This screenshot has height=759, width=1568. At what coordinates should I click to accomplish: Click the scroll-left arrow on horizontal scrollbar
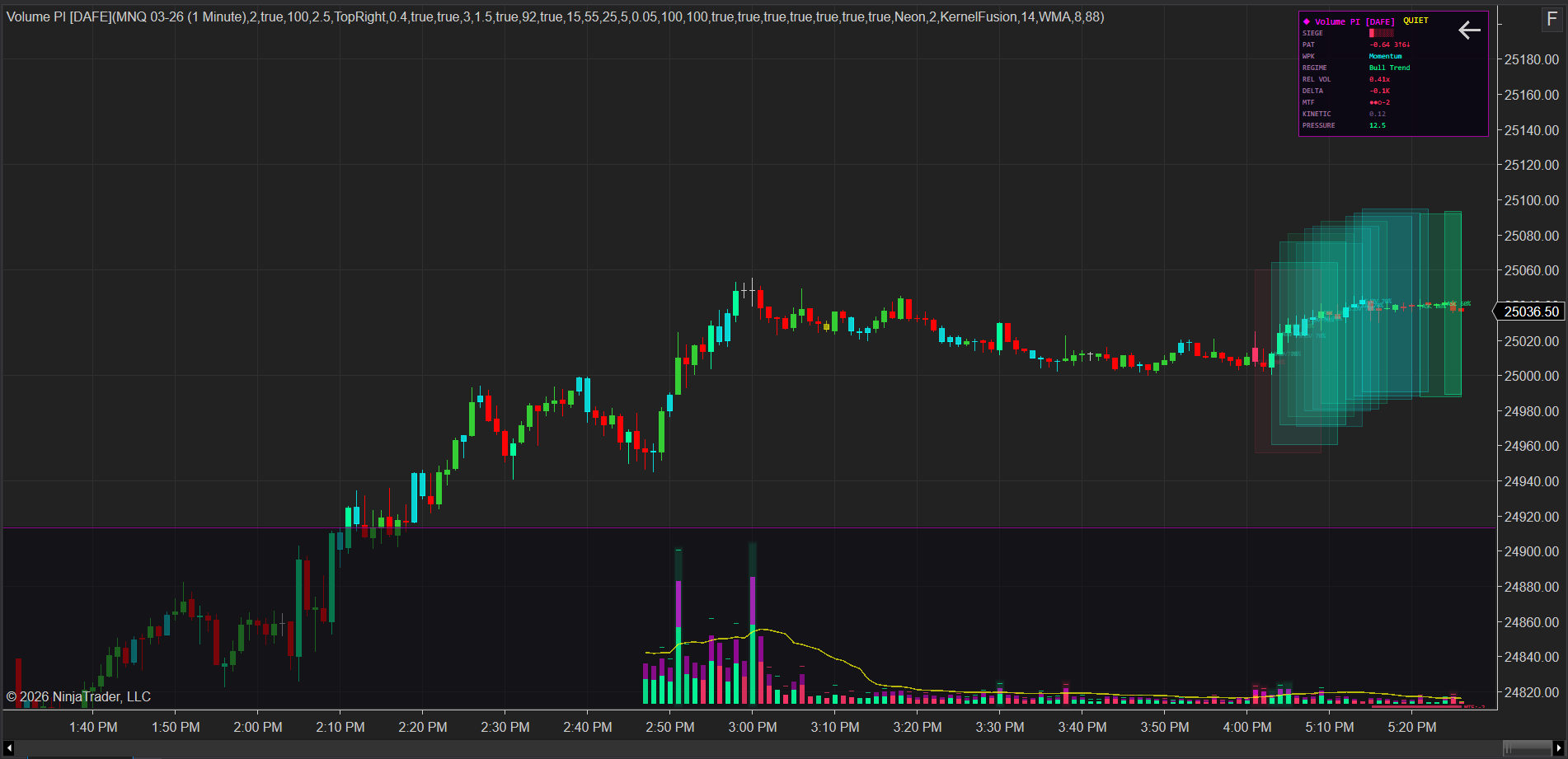pyautogui.click(x=8, y=748)
